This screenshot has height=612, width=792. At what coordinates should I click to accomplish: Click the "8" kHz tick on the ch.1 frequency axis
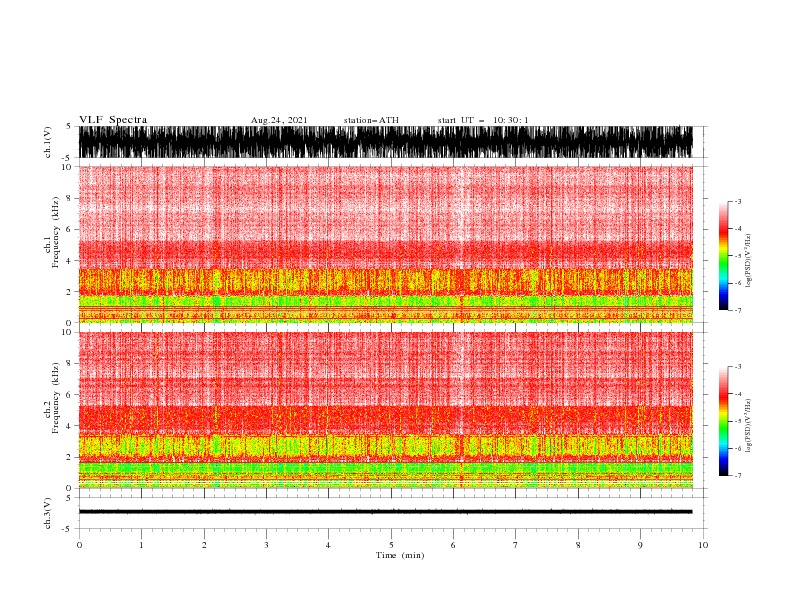click(70, 198)
